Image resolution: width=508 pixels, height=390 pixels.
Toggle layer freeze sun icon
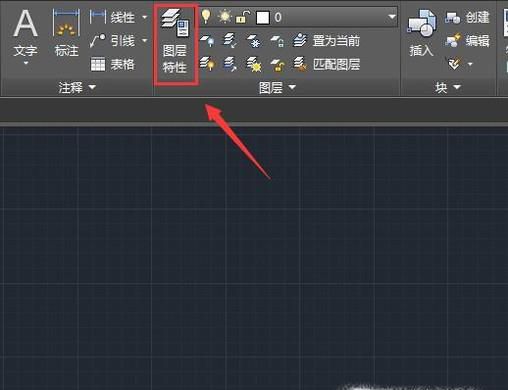(224, 16)
